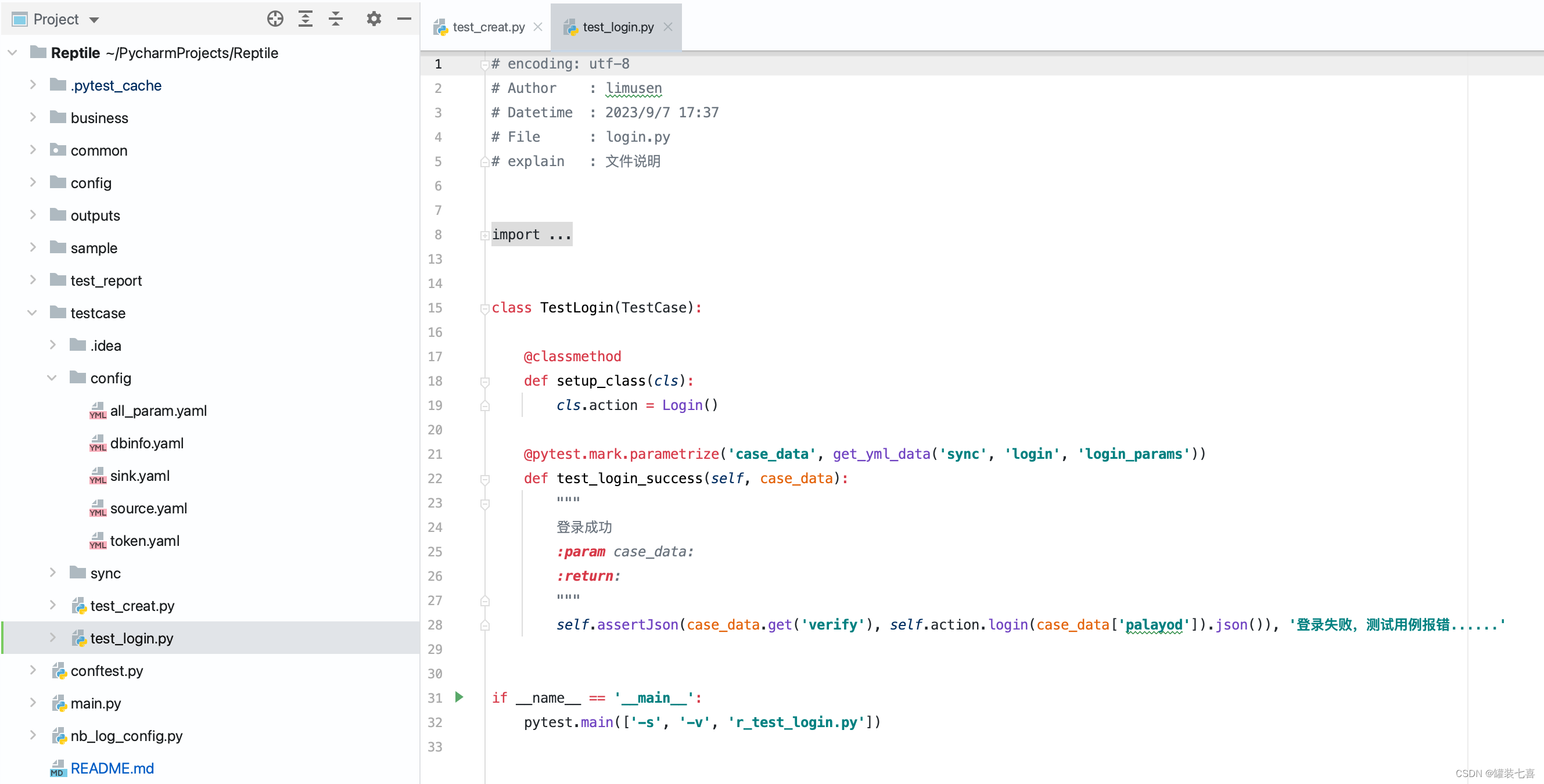
Task: Hide the Project tool window with minus icon
Action: click(404, 19)
